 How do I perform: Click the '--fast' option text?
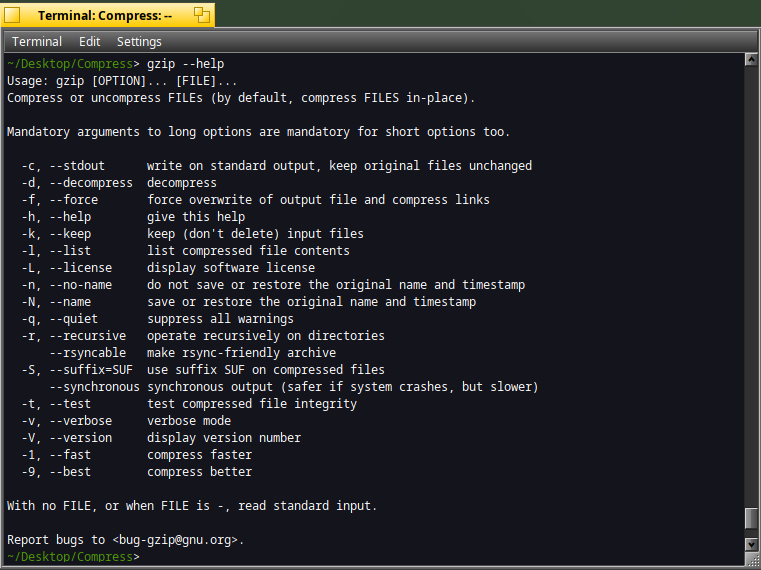tap(70, 455)
